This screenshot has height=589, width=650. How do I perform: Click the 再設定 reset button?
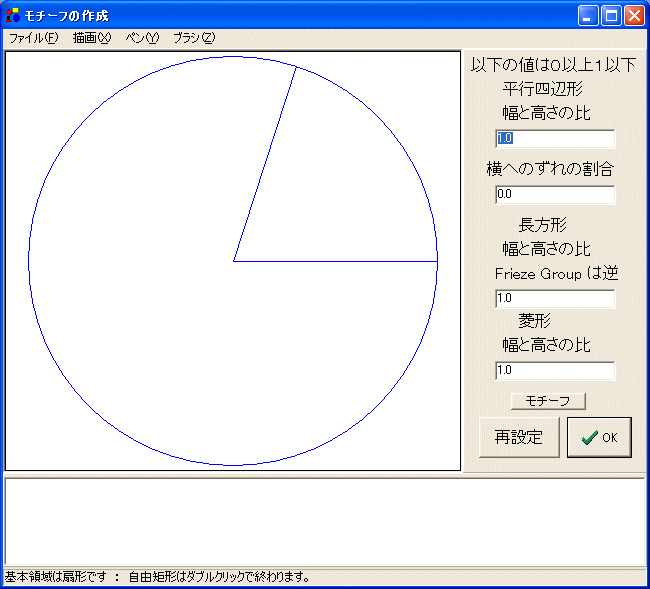tap(519, 437)
